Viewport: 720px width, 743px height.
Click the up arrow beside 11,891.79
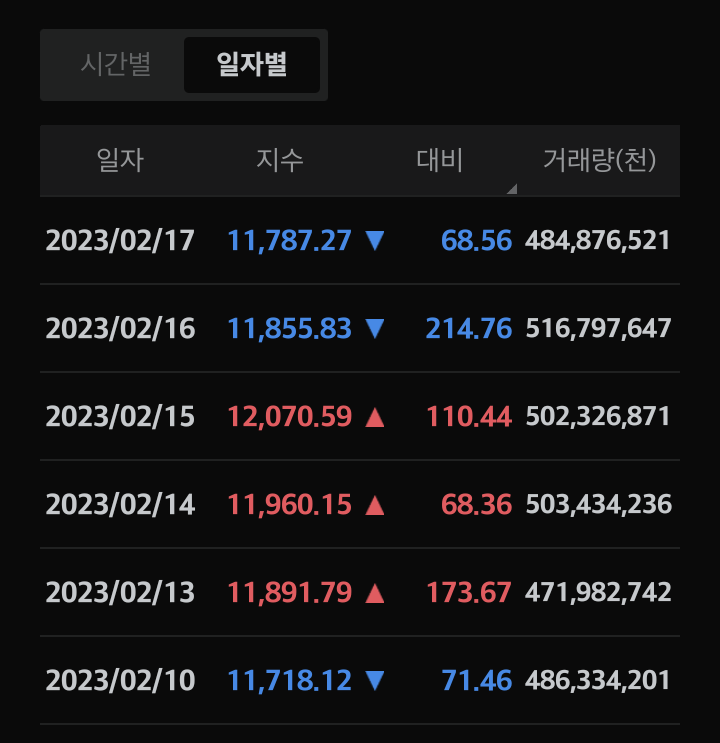(x=375, y=593)
